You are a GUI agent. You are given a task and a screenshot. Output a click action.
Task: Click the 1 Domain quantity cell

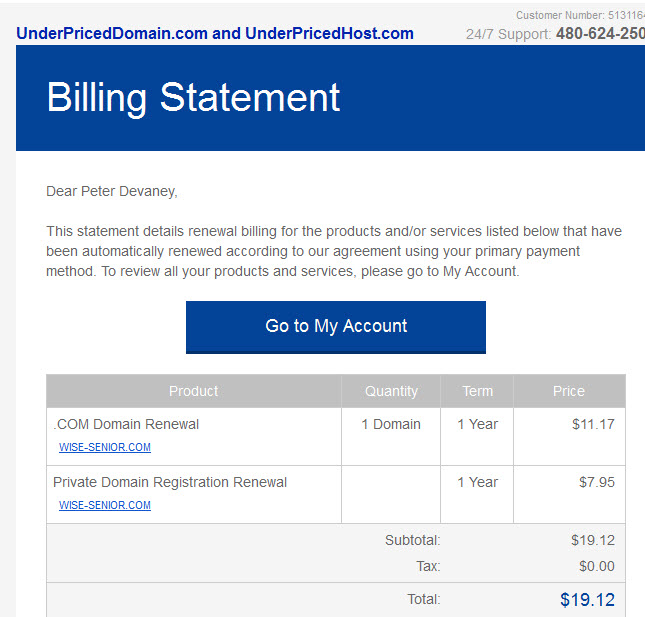click(x=391, y=424)
